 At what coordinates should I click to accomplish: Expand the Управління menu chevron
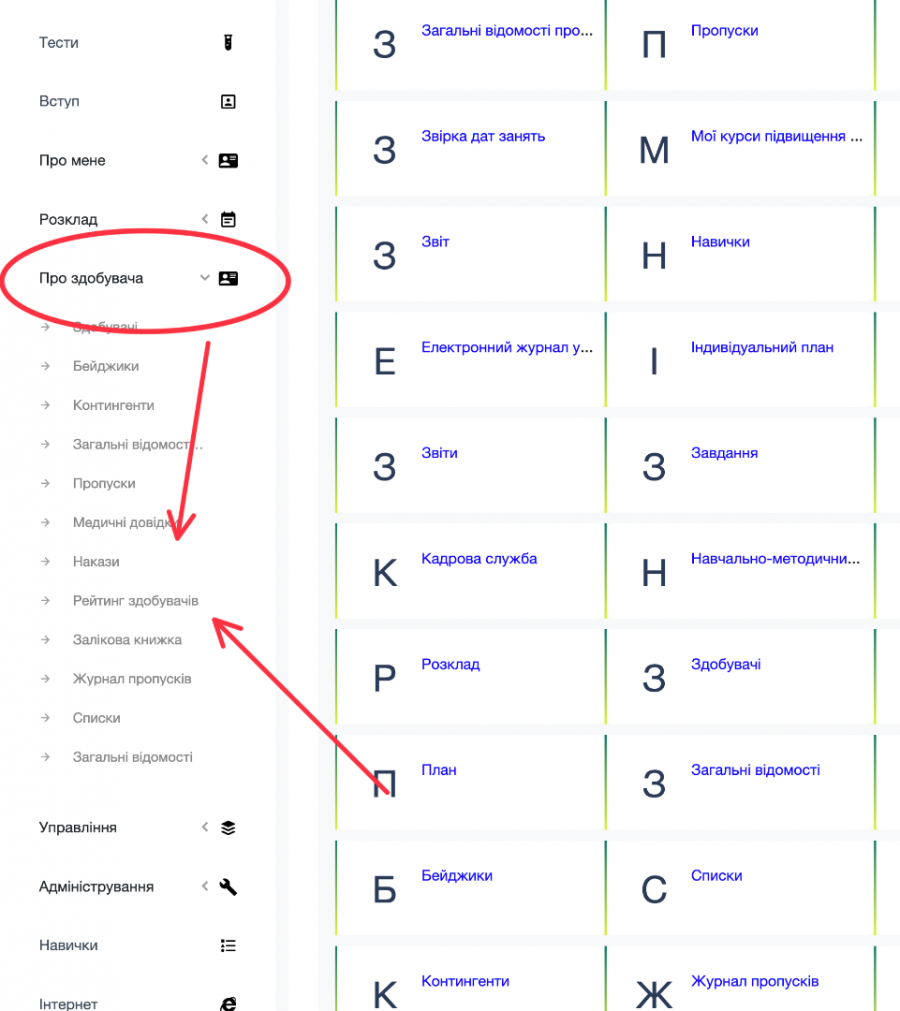204,827
